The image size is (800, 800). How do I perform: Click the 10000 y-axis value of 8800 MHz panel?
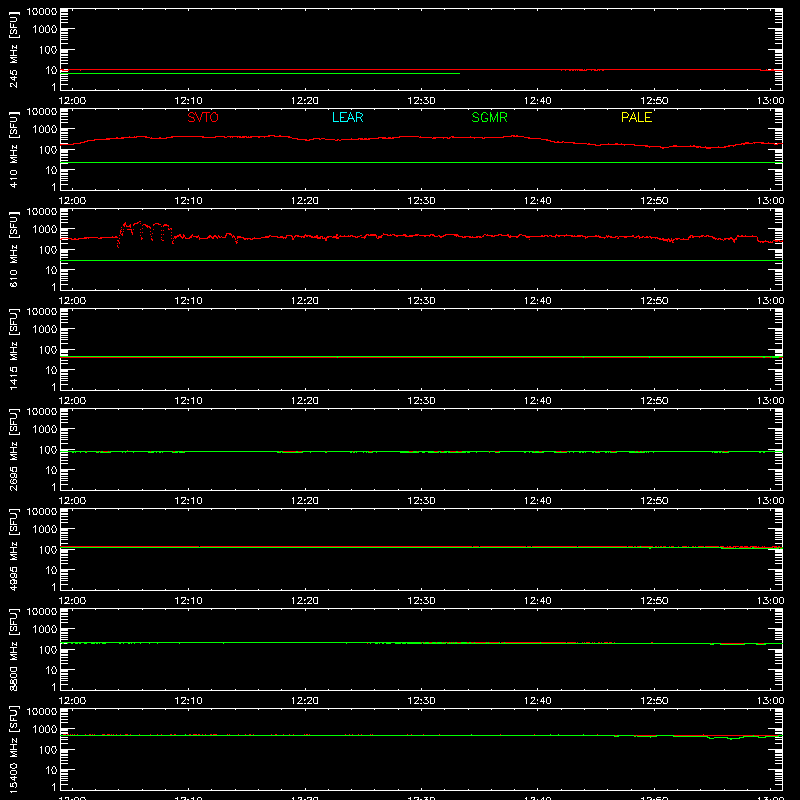(x=42, y=612)
